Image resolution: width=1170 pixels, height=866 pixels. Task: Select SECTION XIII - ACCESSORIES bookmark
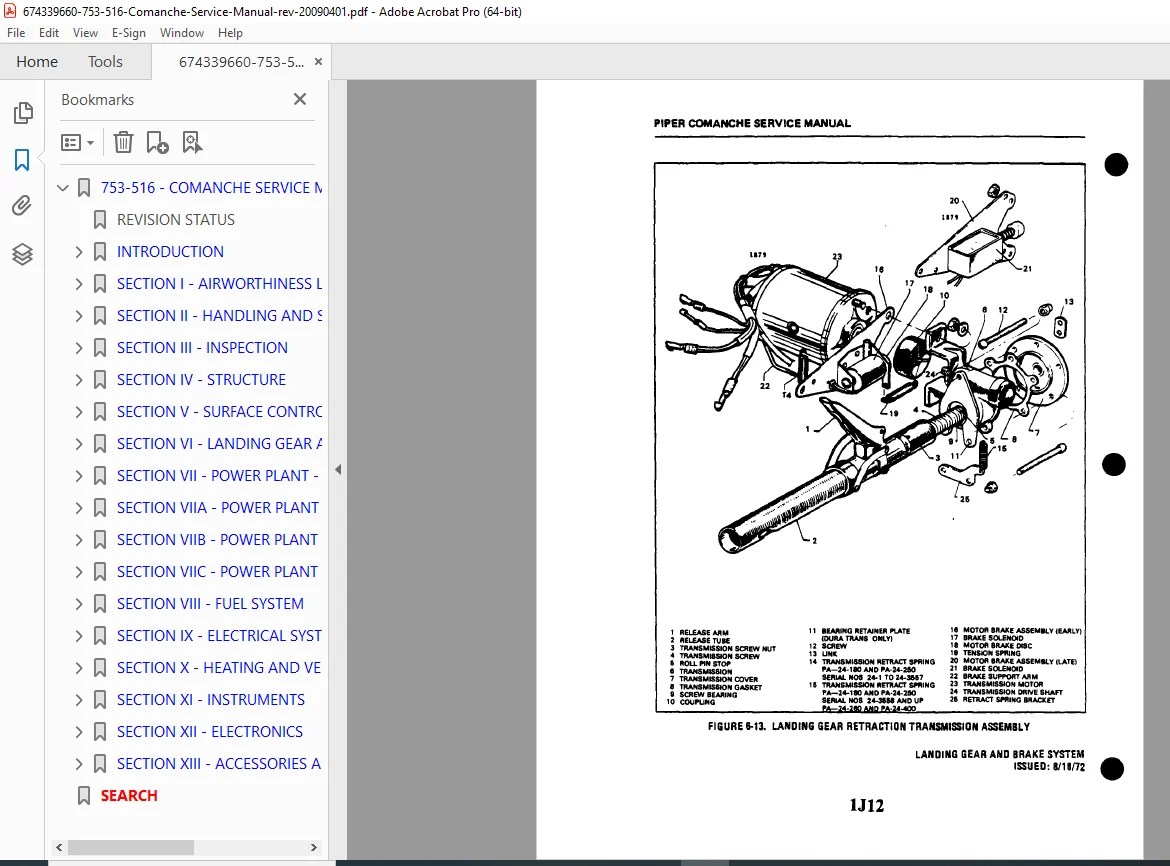coord(219,765)
